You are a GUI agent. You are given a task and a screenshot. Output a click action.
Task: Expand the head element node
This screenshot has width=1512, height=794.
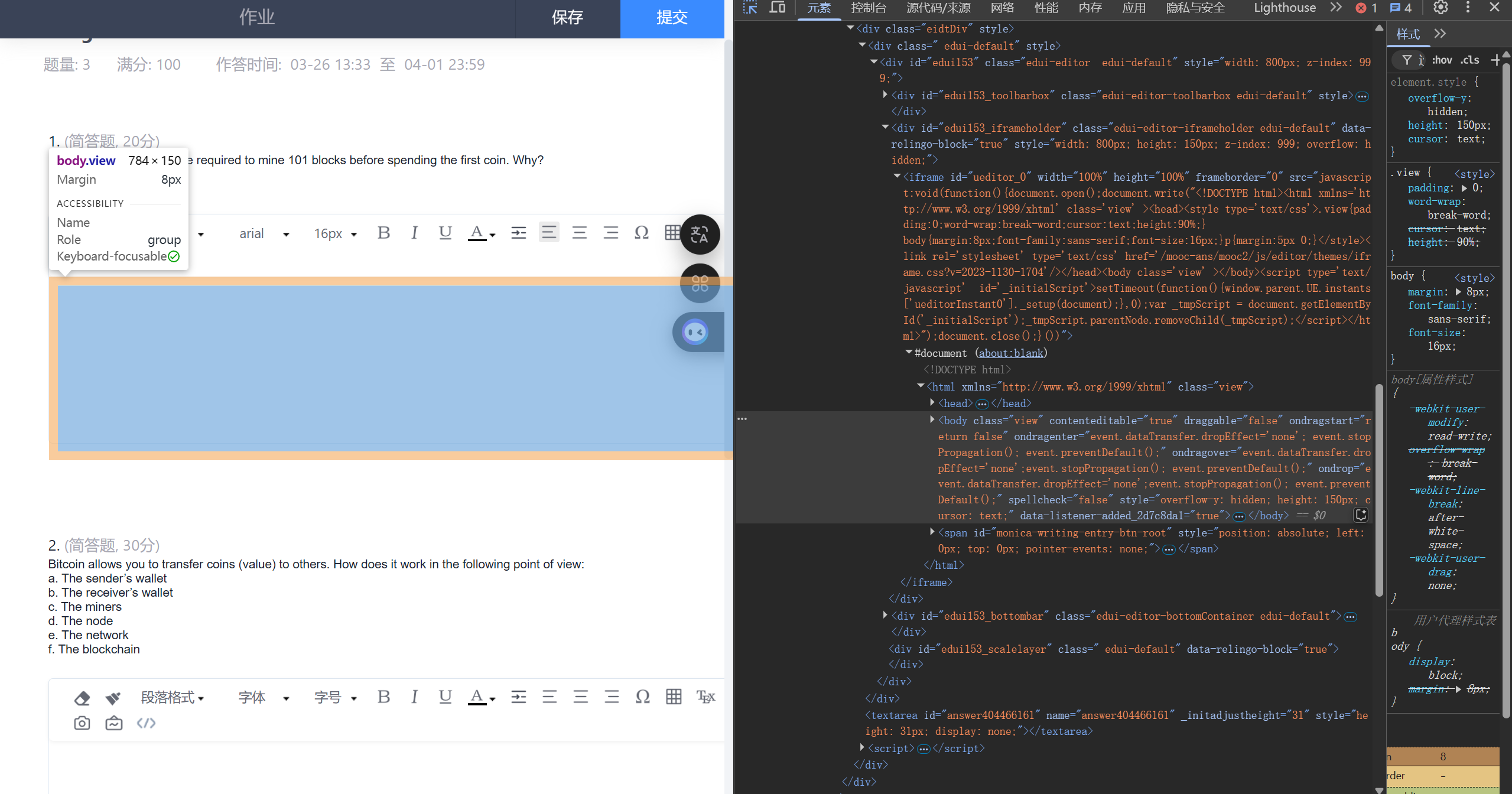(x=932, y=403)
